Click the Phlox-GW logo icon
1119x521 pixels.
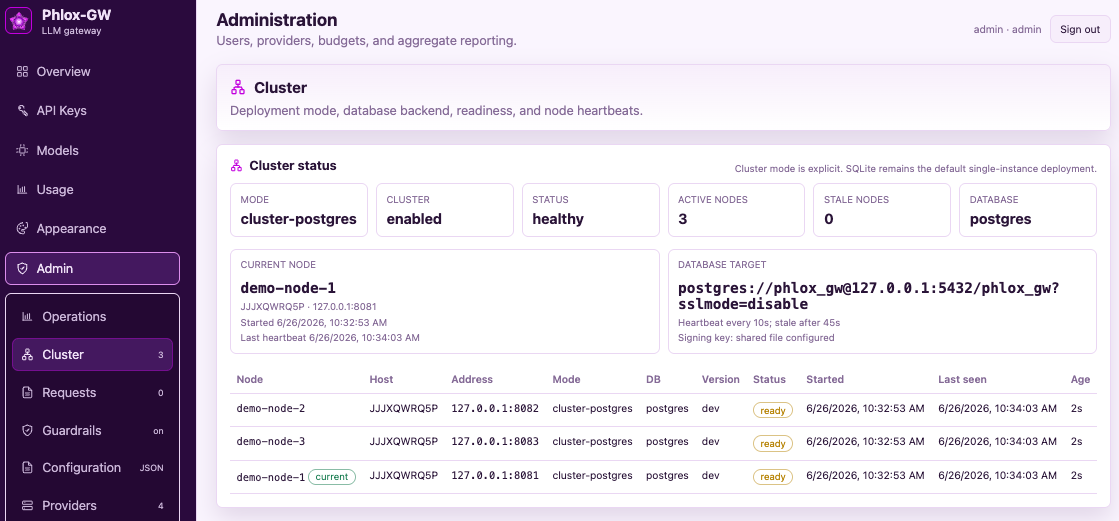[19, 21]
